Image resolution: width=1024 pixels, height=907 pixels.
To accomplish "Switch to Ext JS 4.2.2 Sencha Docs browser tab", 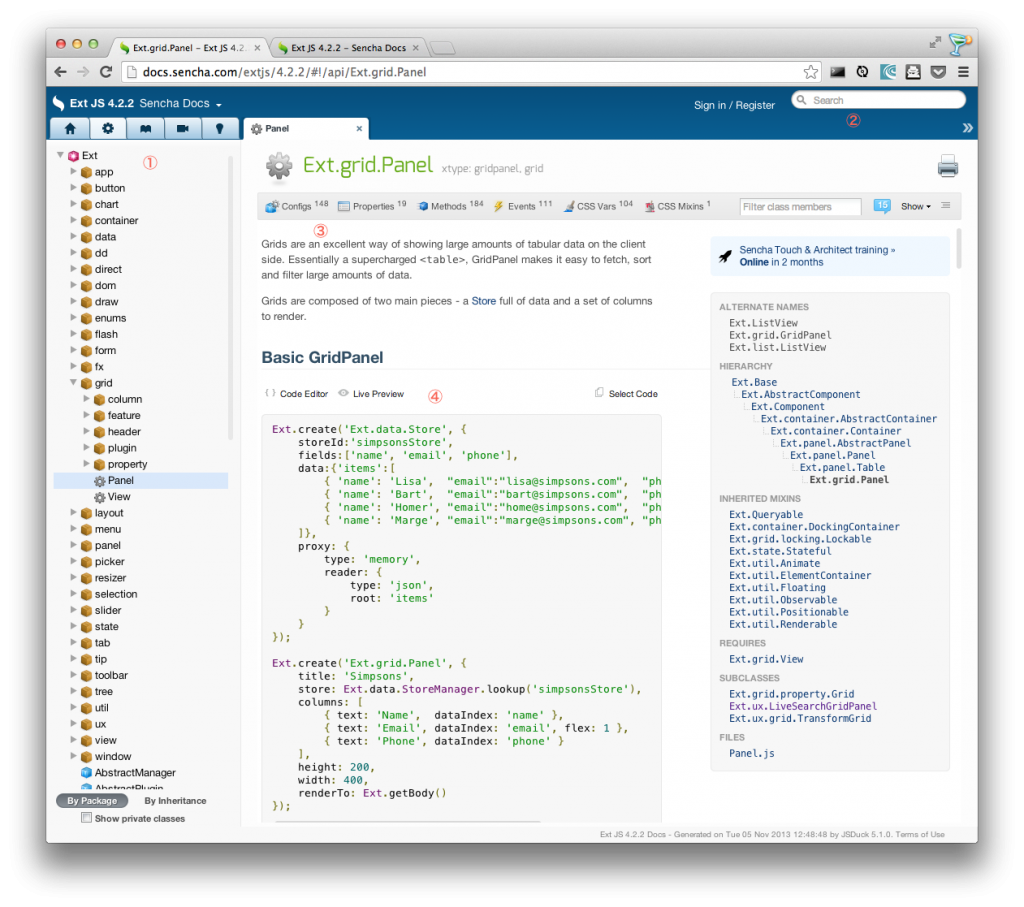I will (347, 48).
